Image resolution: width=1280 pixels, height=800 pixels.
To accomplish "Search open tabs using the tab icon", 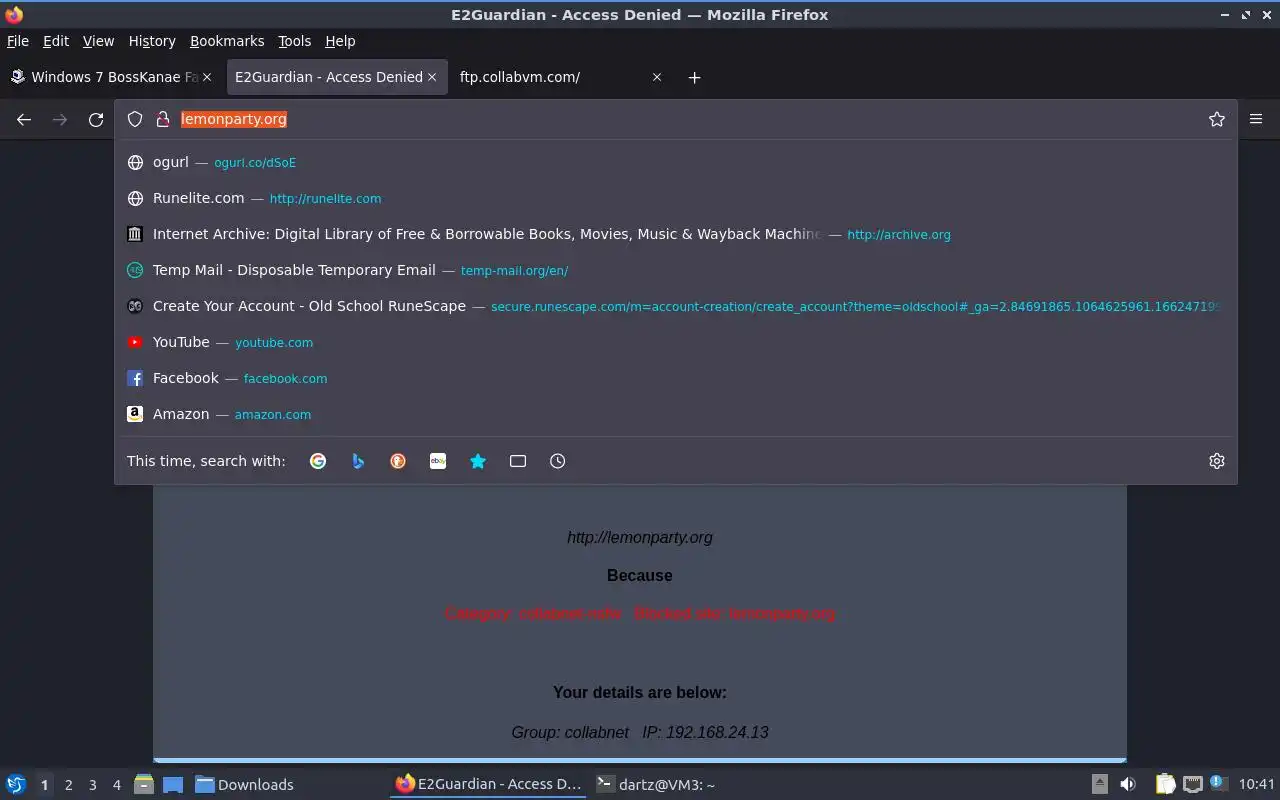I will point(518,461).
